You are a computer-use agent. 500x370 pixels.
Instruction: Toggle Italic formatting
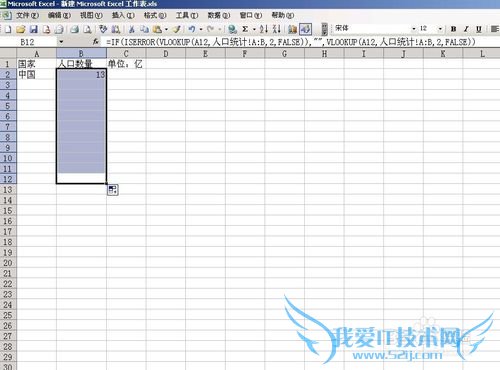(x=466, y=29)
